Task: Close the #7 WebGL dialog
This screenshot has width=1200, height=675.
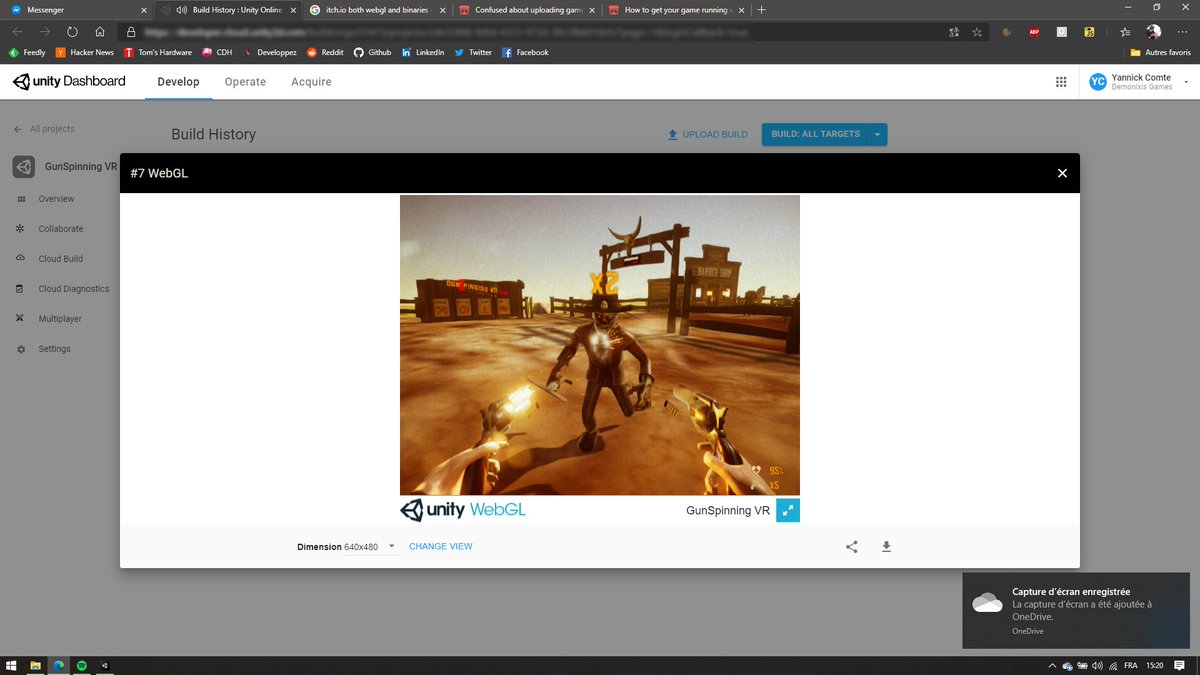Action: tap(1062, 173)
